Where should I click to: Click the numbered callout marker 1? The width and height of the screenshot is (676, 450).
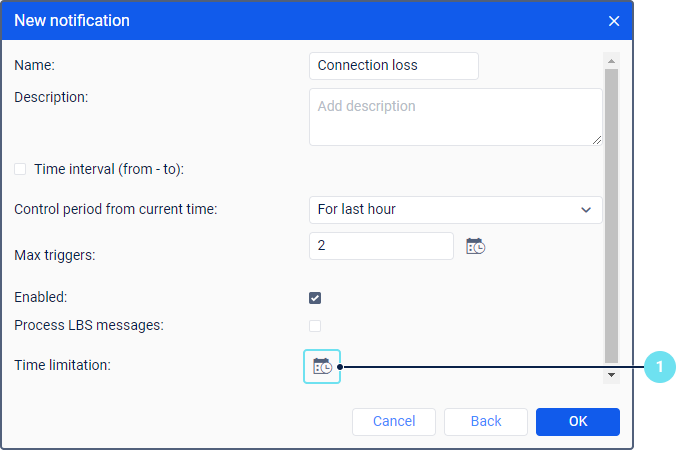pos(660,368)
